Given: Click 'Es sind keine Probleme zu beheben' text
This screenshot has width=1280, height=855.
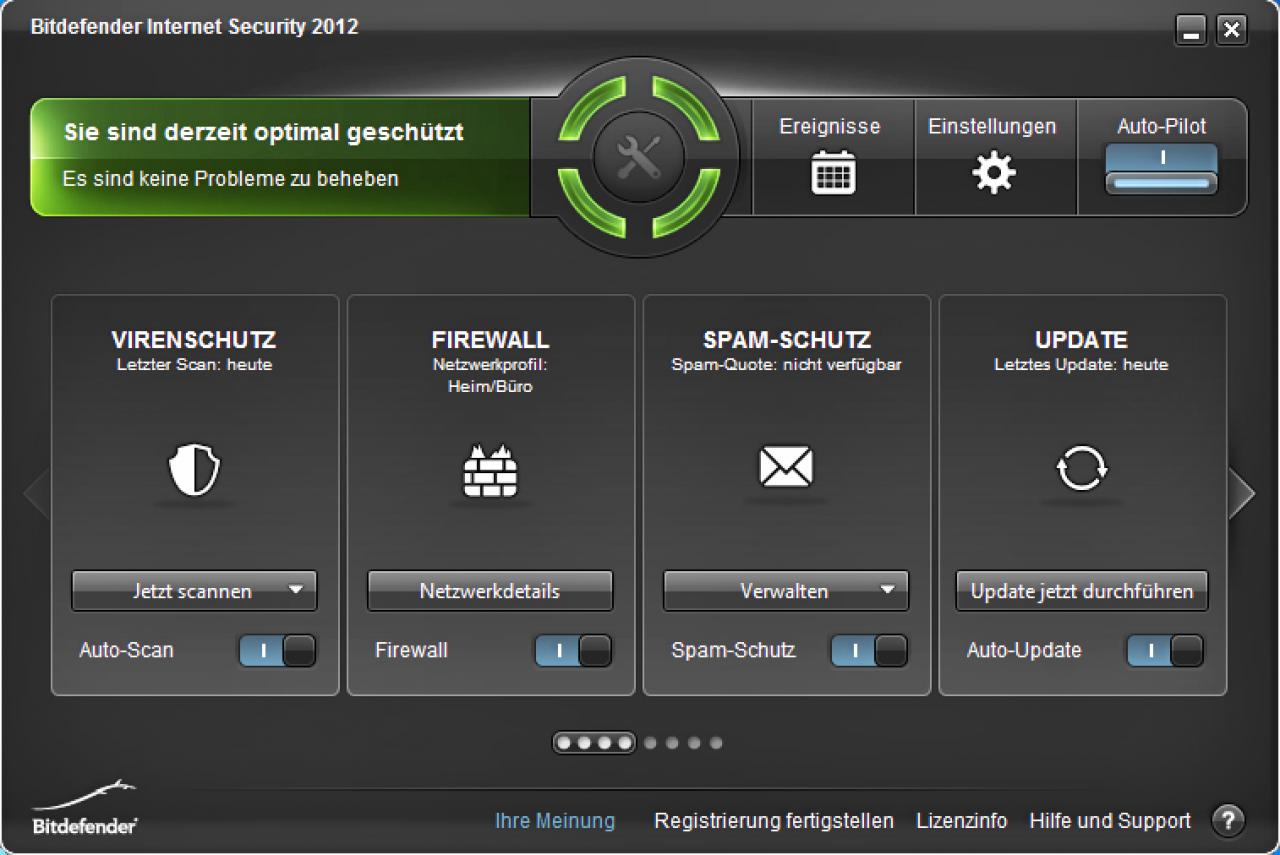Looking at the screenshot, I should pos(231,179).
